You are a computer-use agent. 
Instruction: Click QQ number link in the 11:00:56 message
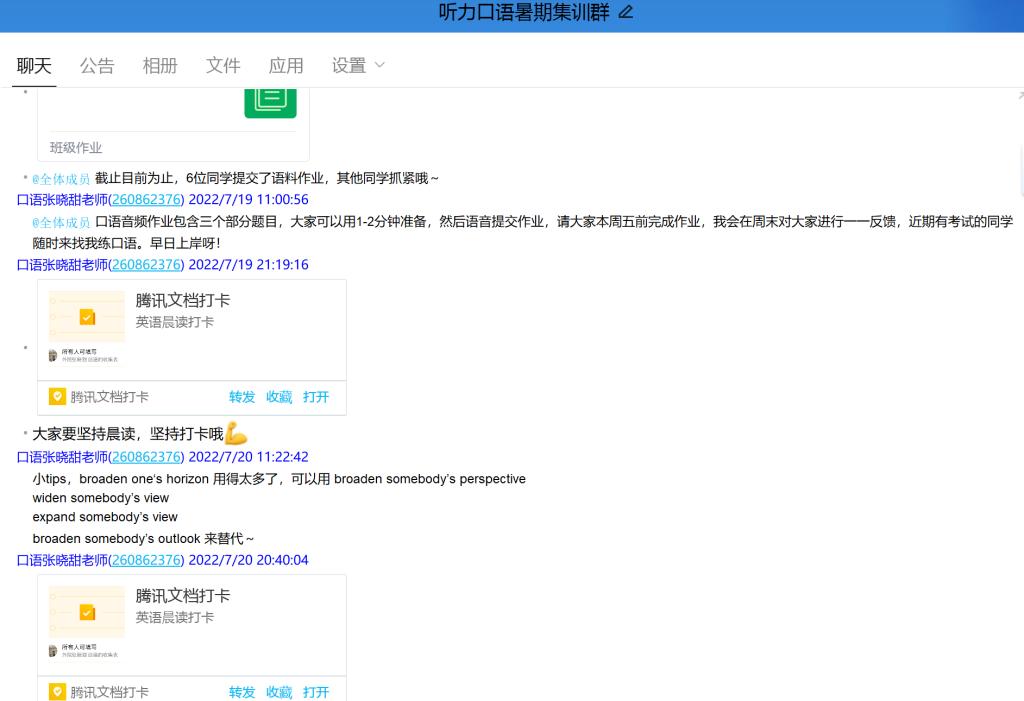(x=146, y=199)
